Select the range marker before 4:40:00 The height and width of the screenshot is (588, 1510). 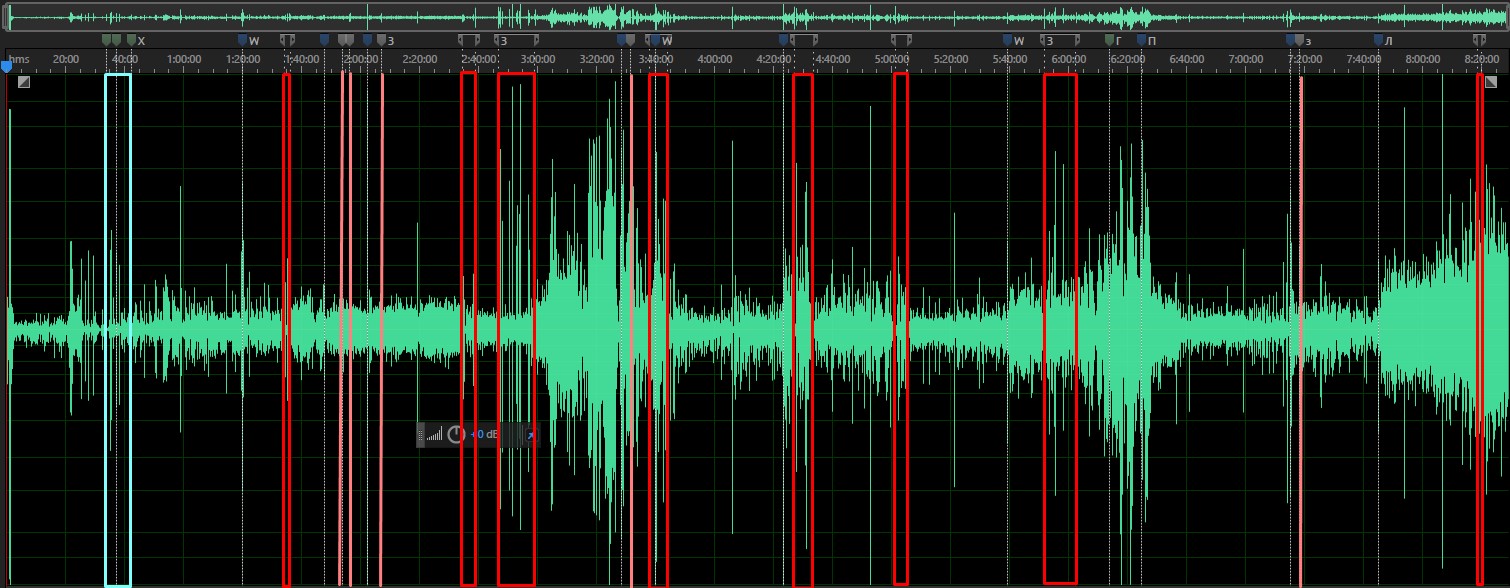click(x=803, y=40)
